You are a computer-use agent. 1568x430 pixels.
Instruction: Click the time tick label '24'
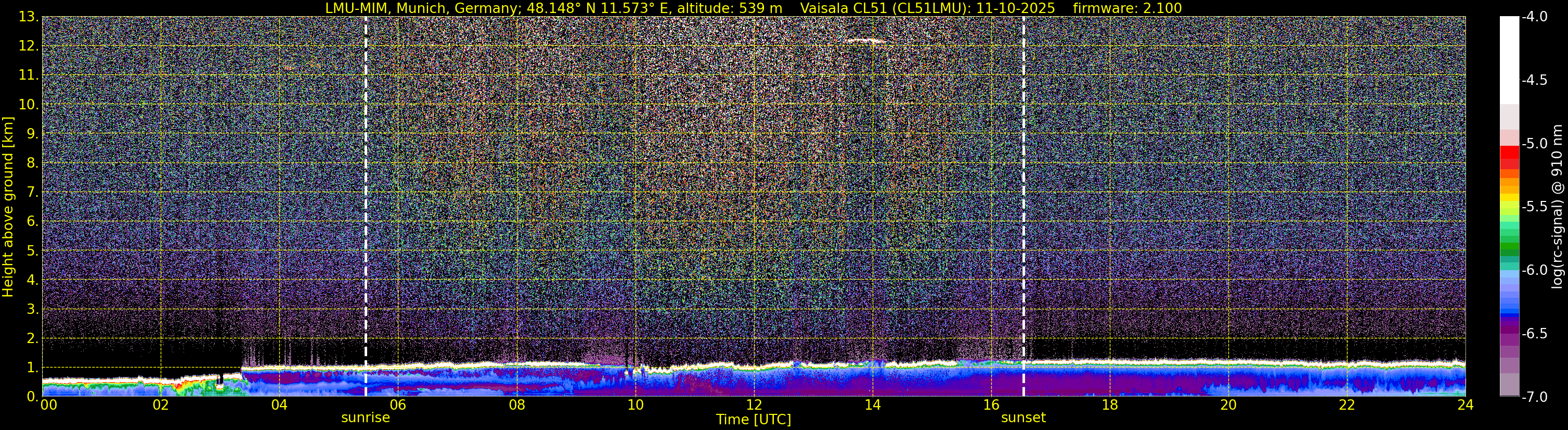click(x=1465, y=405)
